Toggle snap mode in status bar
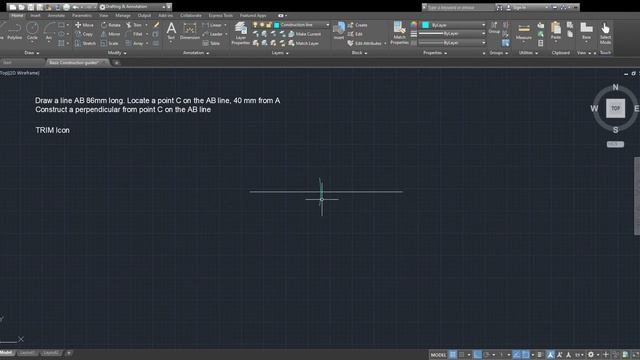The image size is (640, 360). click(x=462, y=355)
